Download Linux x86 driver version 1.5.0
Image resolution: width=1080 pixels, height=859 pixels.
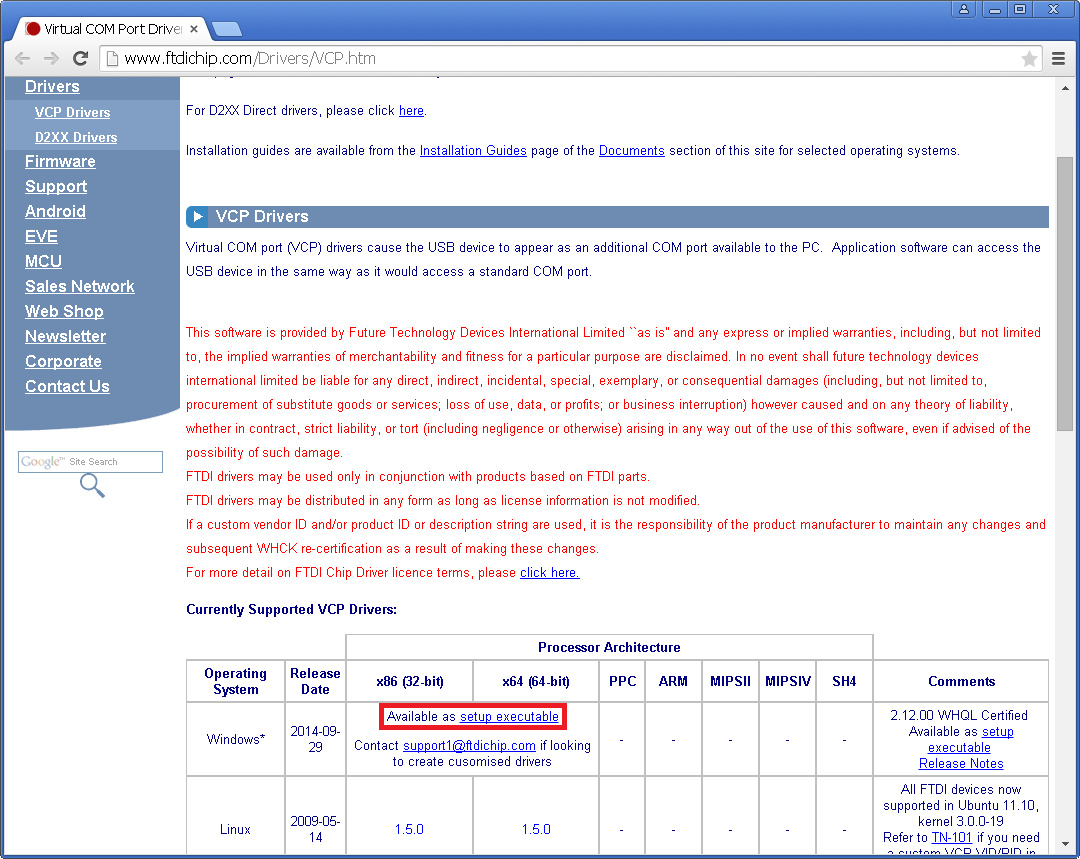tap(409, 829)
